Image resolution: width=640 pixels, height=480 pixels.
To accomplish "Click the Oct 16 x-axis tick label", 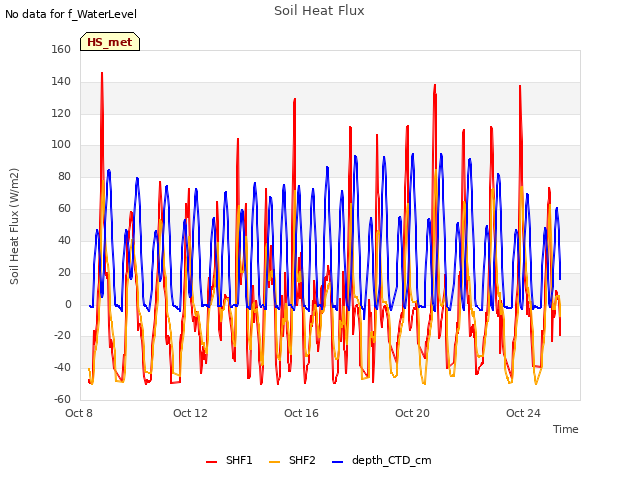I will pos(301,413).
